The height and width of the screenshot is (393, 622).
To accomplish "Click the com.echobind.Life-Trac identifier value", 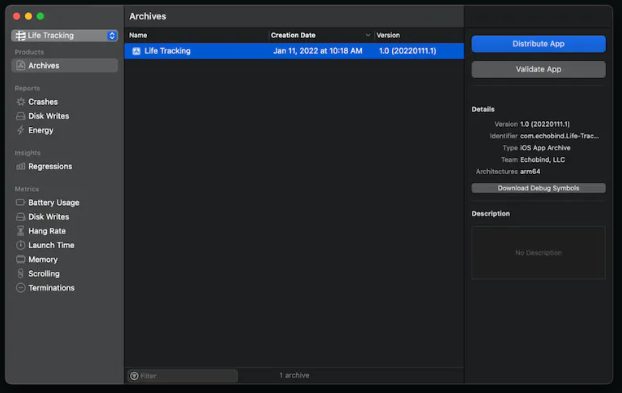I will (559, 136).
